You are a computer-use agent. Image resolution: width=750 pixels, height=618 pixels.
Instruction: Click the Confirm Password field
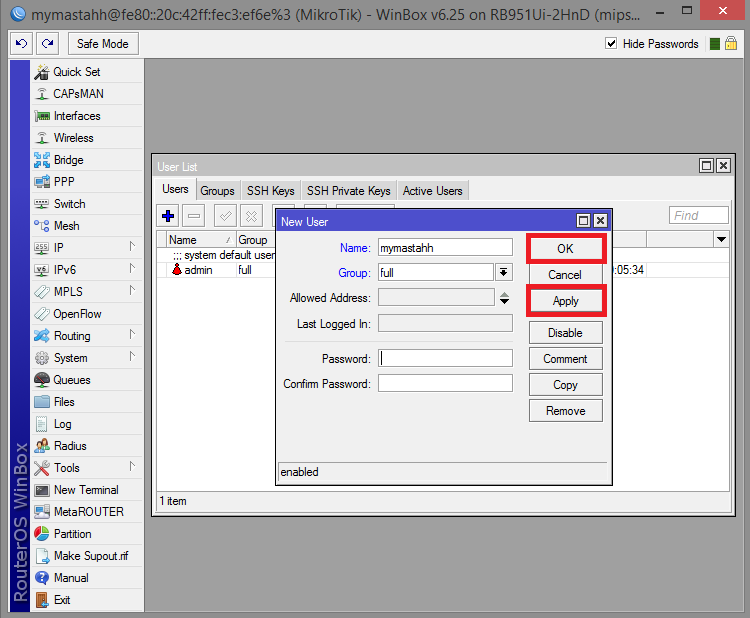click(x=445, y=384)
